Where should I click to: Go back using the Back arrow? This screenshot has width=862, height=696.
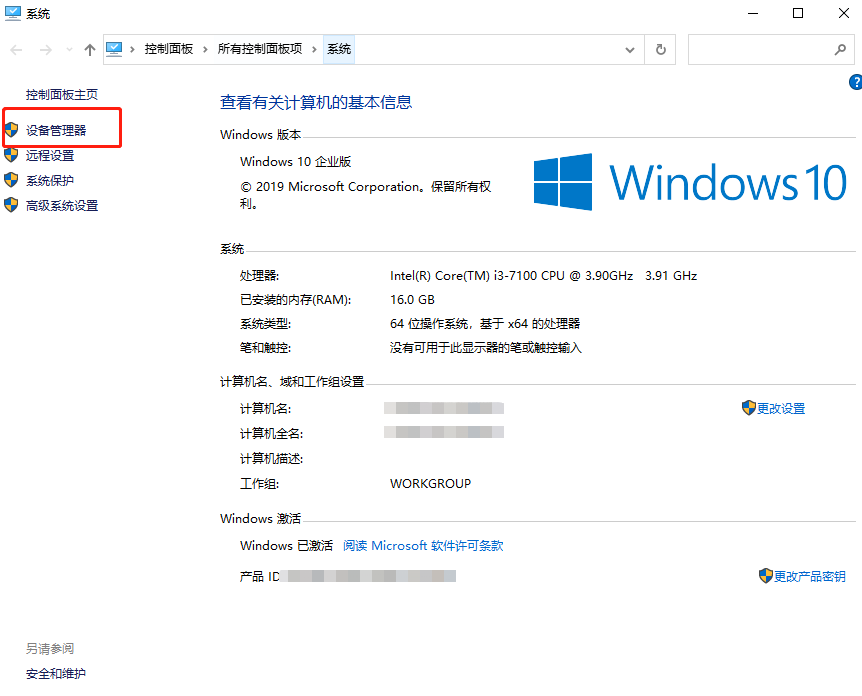coord(16,50)
